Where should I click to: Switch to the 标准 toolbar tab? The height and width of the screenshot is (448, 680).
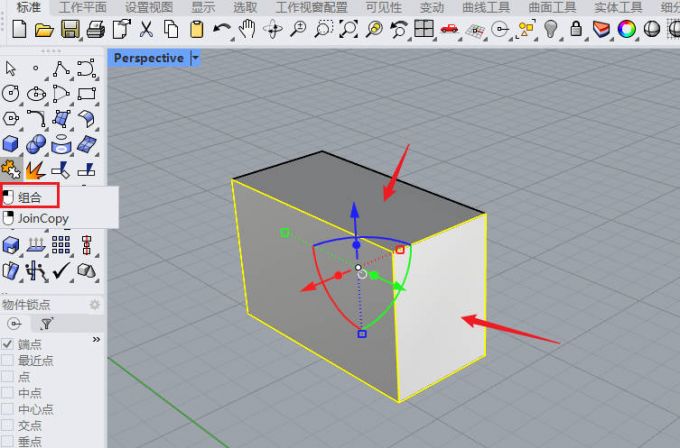tap(29, 7)
